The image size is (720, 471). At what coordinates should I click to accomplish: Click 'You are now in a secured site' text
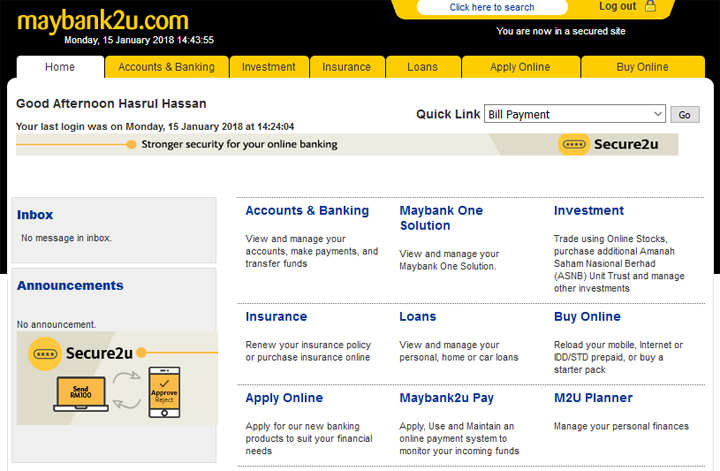click(561, 31)
